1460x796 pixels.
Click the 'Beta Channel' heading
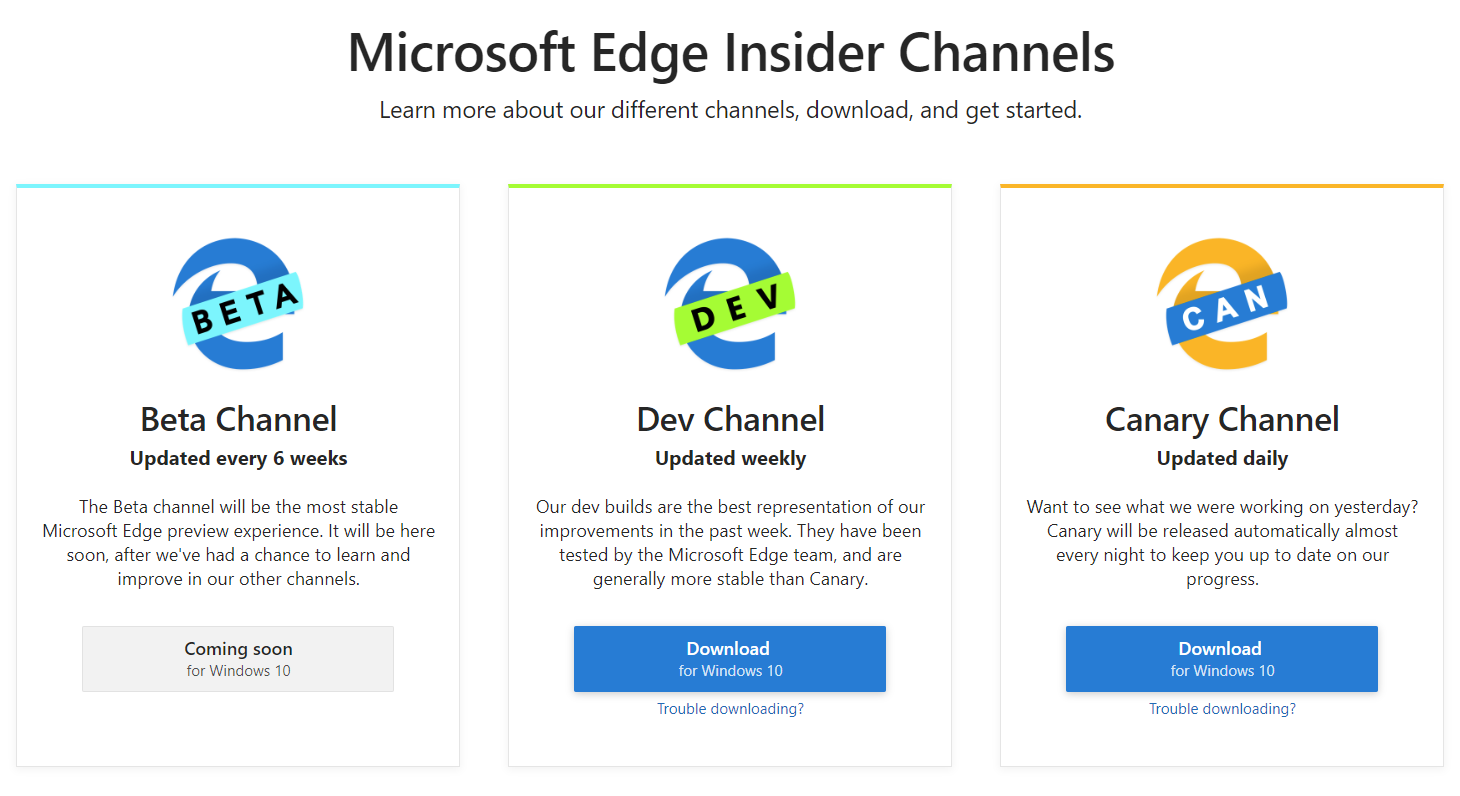point(238,419)
